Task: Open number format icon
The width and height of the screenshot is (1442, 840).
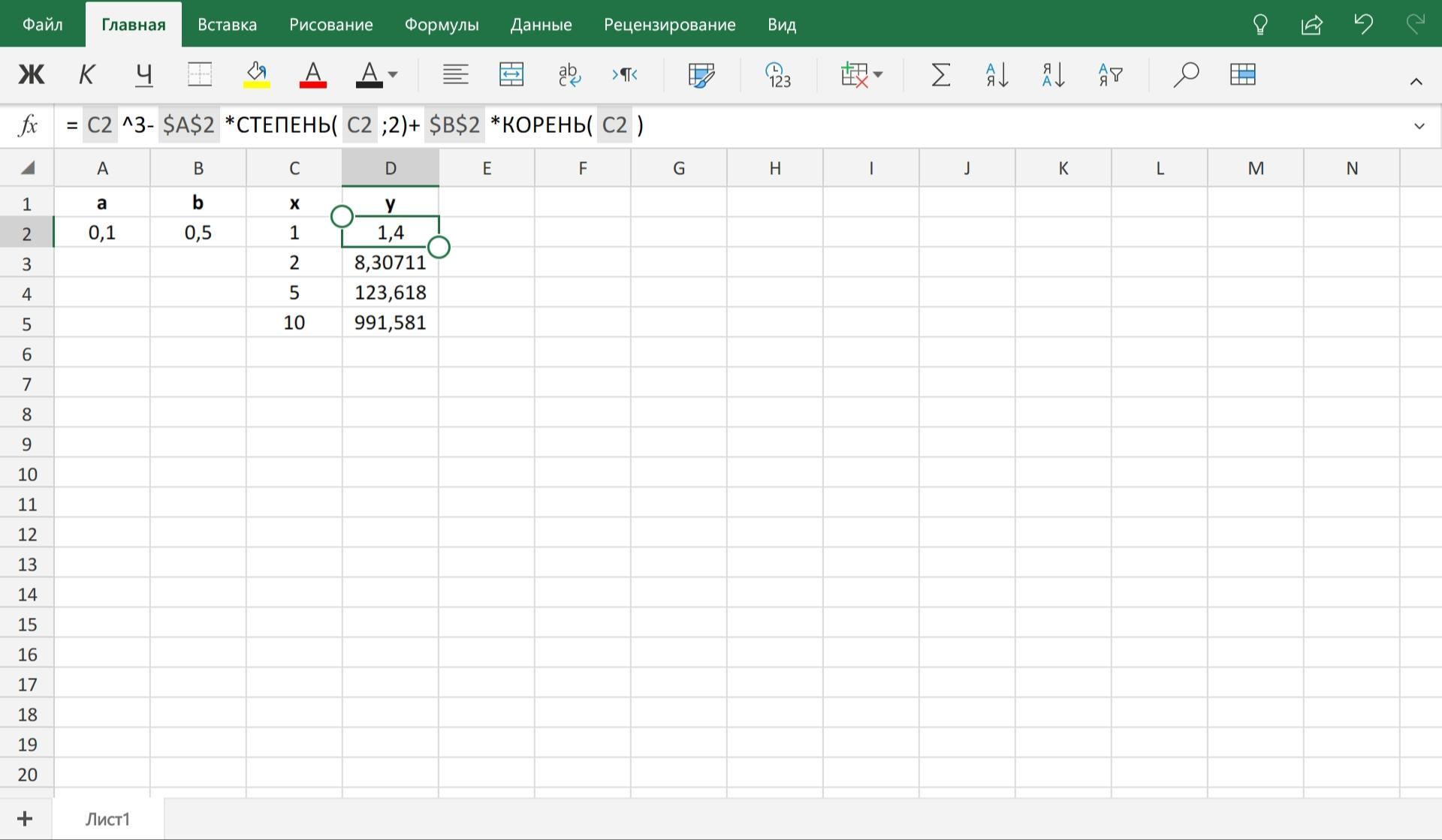Action: click(778, 74)
